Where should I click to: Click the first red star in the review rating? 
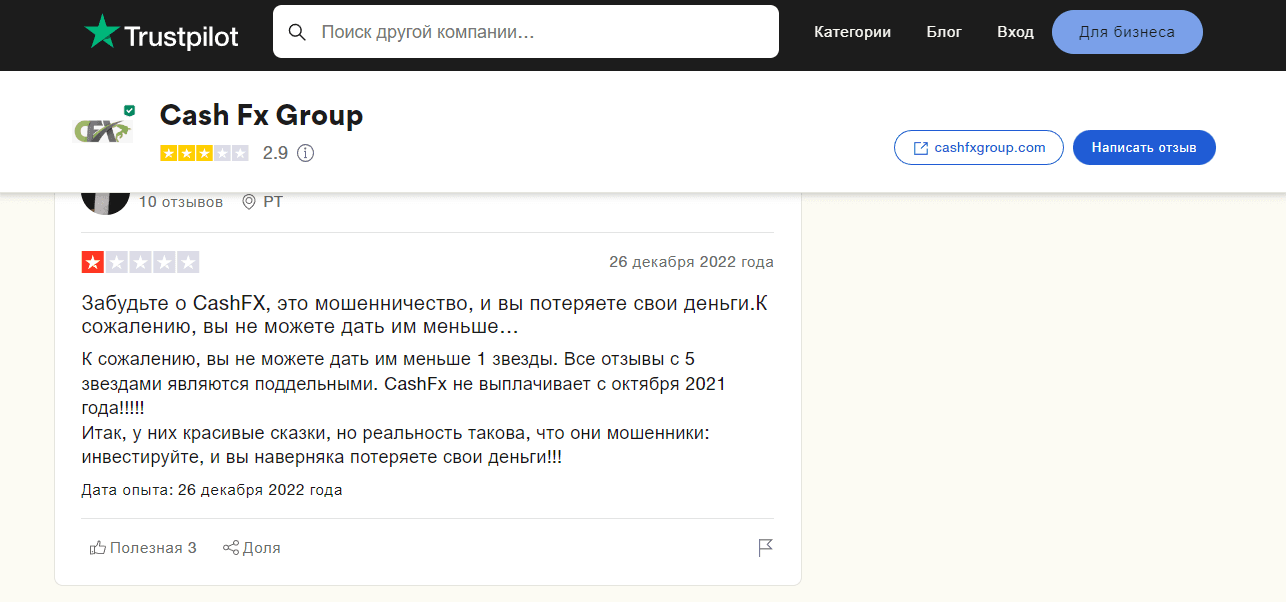[x=90, y=262]
